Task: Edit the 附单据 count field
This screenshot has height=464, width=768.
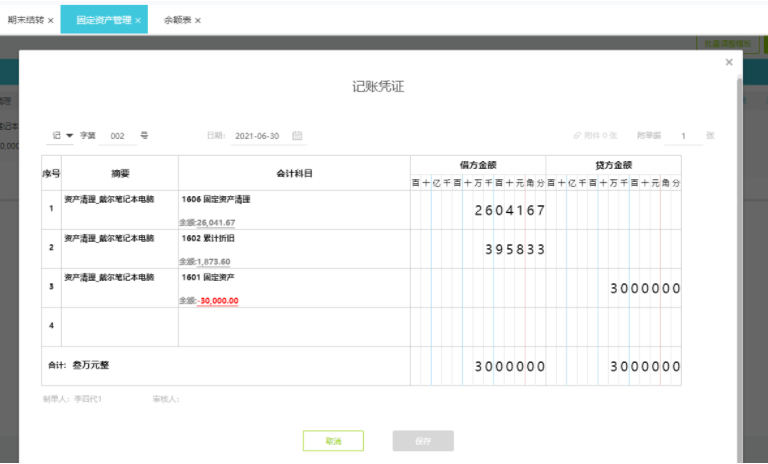Action: point(683,136)
